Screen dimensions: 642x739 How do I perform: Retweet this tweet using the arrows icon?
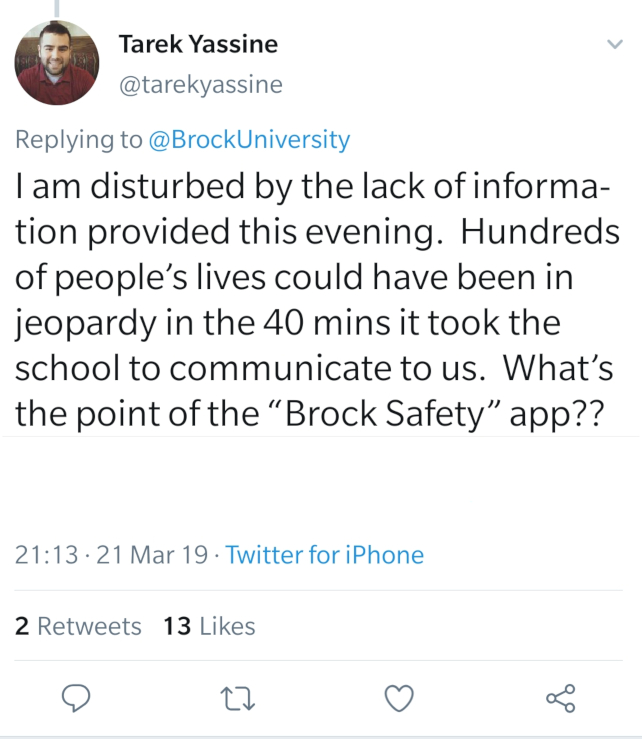[x=238, y=698]
